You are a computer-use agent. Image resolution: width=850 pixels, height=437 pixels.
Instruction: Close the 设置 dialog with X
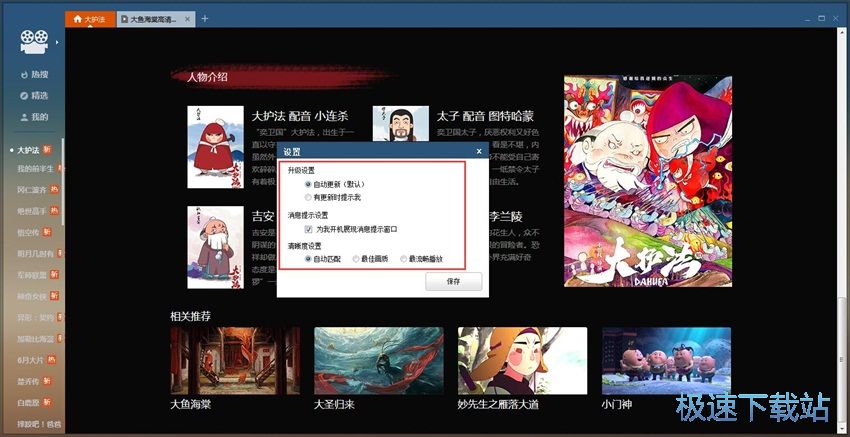point(479,152)
